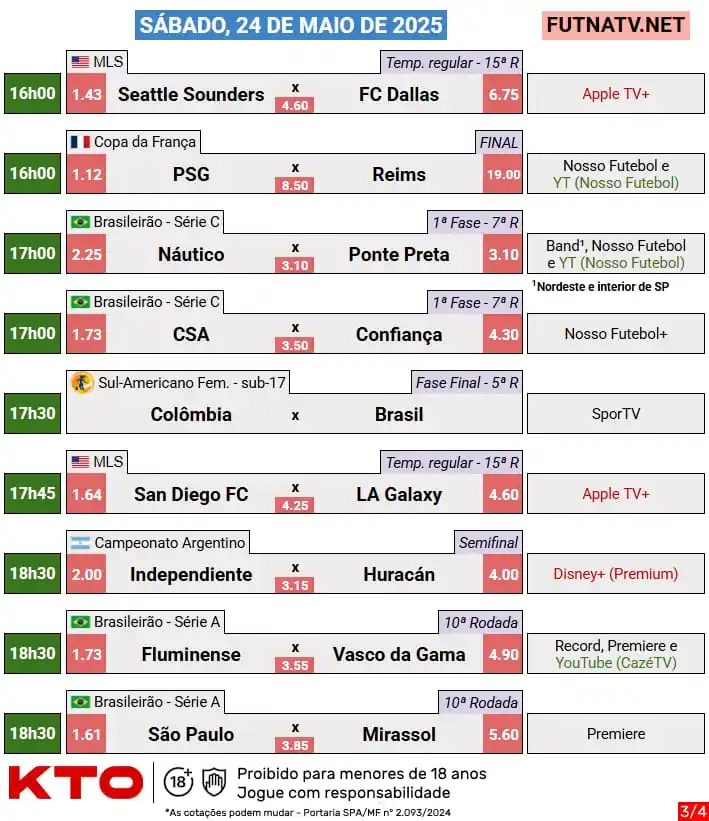Screen dimensions: 709x821
Task: Click the 18+ age restriction icon
Action: pyautogui.click(x=178, y=782)
